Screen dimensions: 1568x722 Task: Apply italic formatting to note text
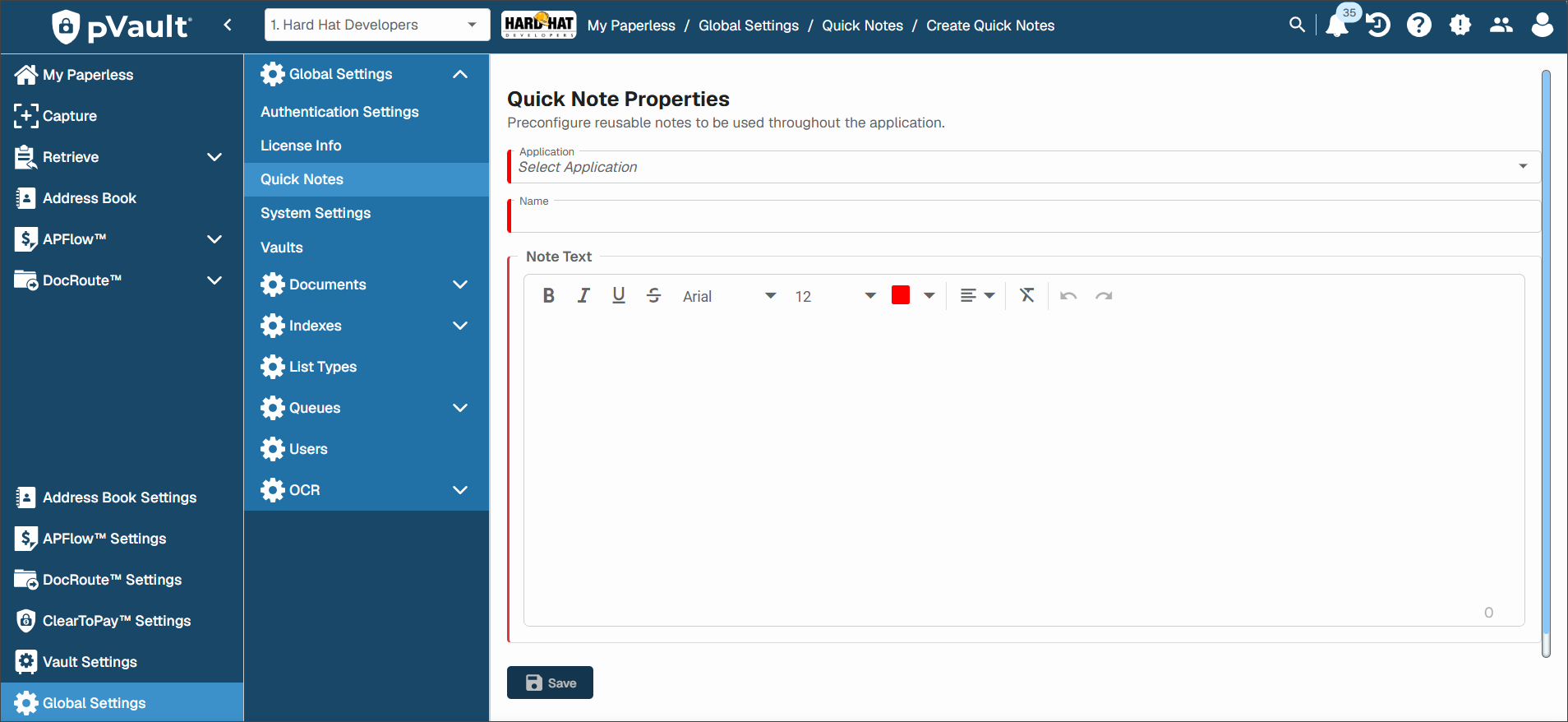(583, 296)
